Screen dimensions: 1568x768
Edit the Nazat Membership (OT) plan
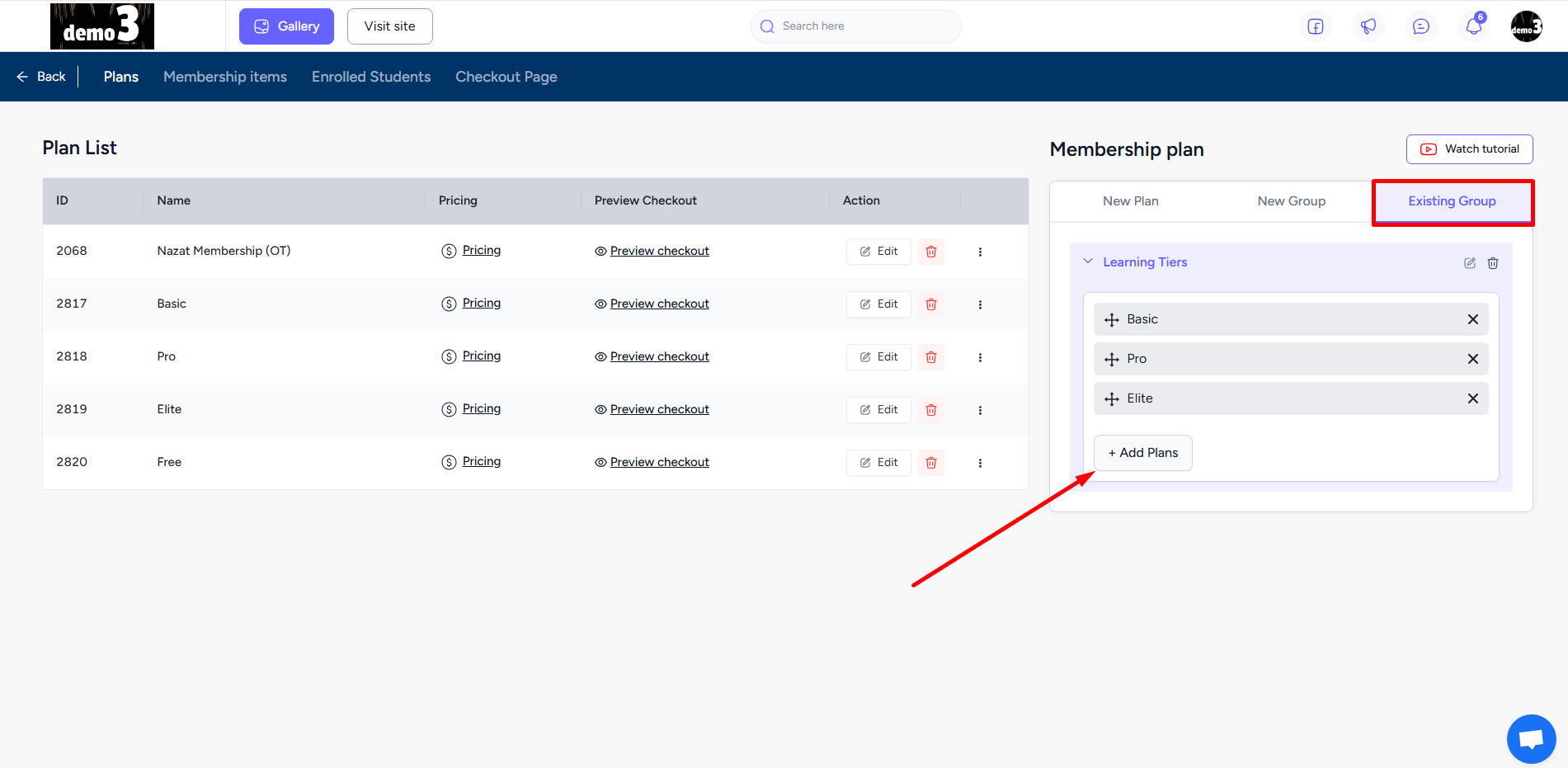click(x=878, y=252)
